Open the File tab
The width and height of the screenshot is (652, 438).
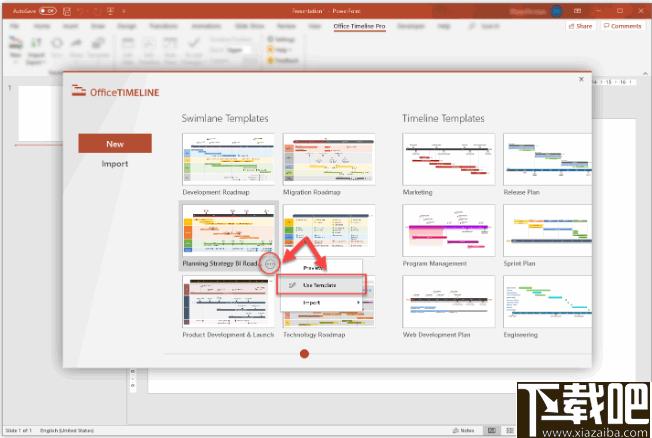[15, 26]
